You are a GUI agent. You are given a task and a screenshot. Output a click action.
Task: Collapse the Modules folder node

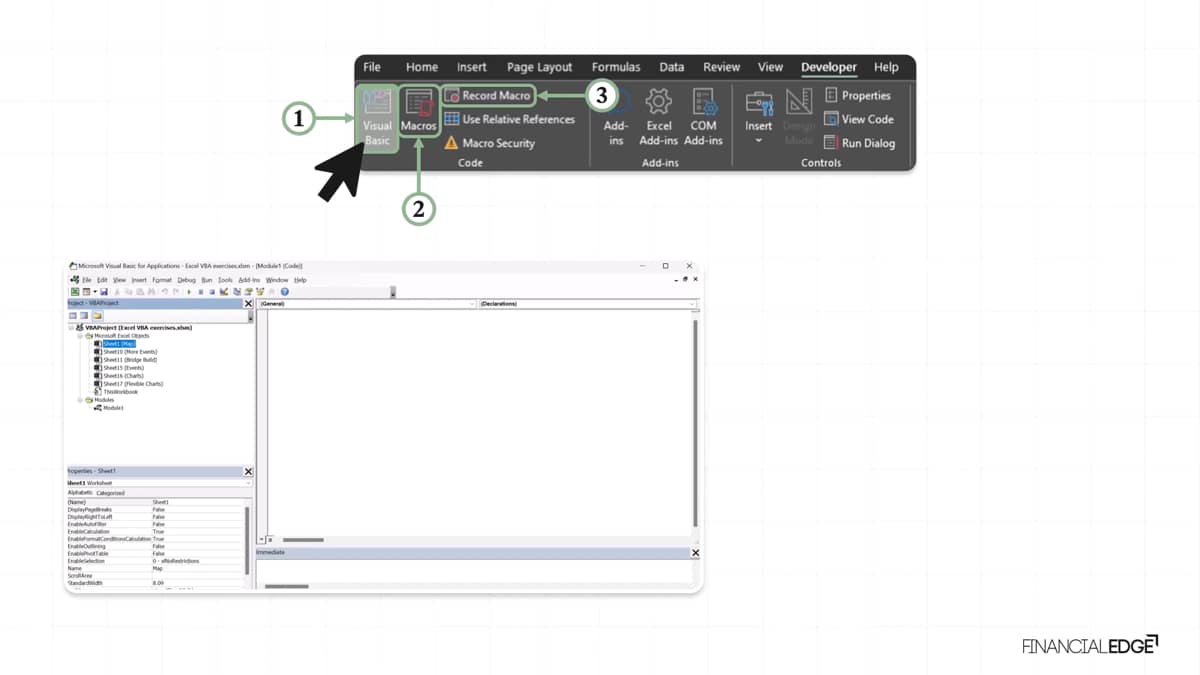80,400
